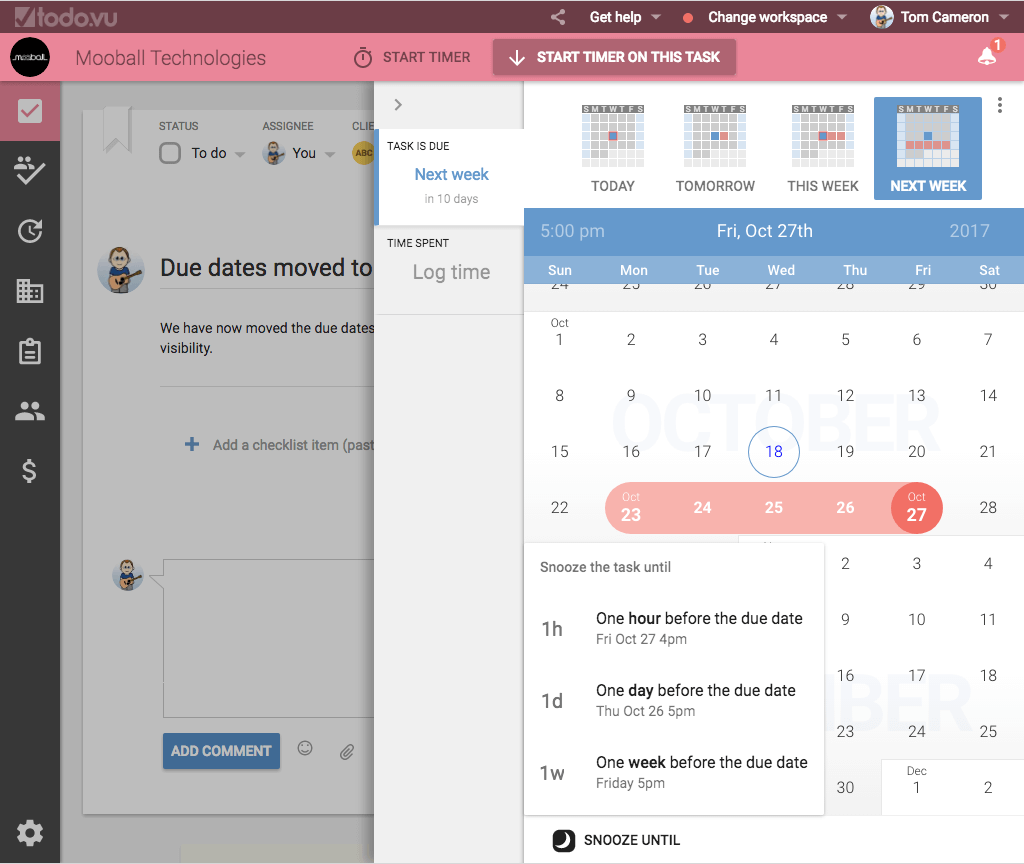Select October 14 in the calendar
Viewport: 1024px width, 864px height.
tap(987, 395)
